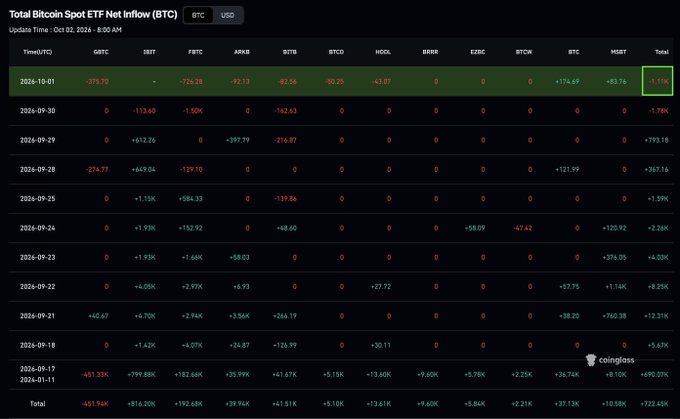Click the BITB column header
Screen dimensions: 680x419
[290, 52]
